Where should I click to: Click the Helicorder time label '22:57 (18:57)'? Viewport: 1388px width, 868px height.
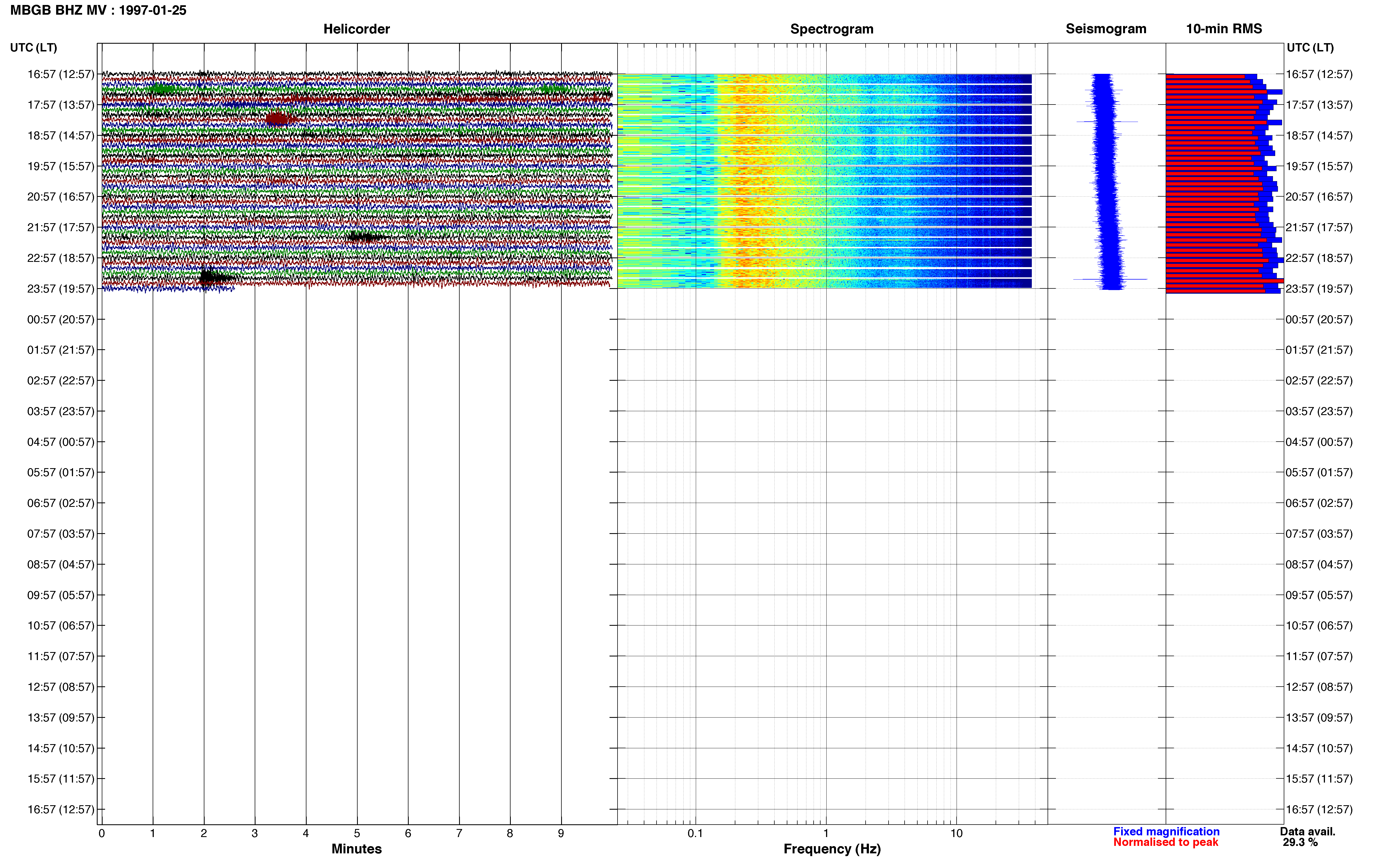click(x=60, y=258)
